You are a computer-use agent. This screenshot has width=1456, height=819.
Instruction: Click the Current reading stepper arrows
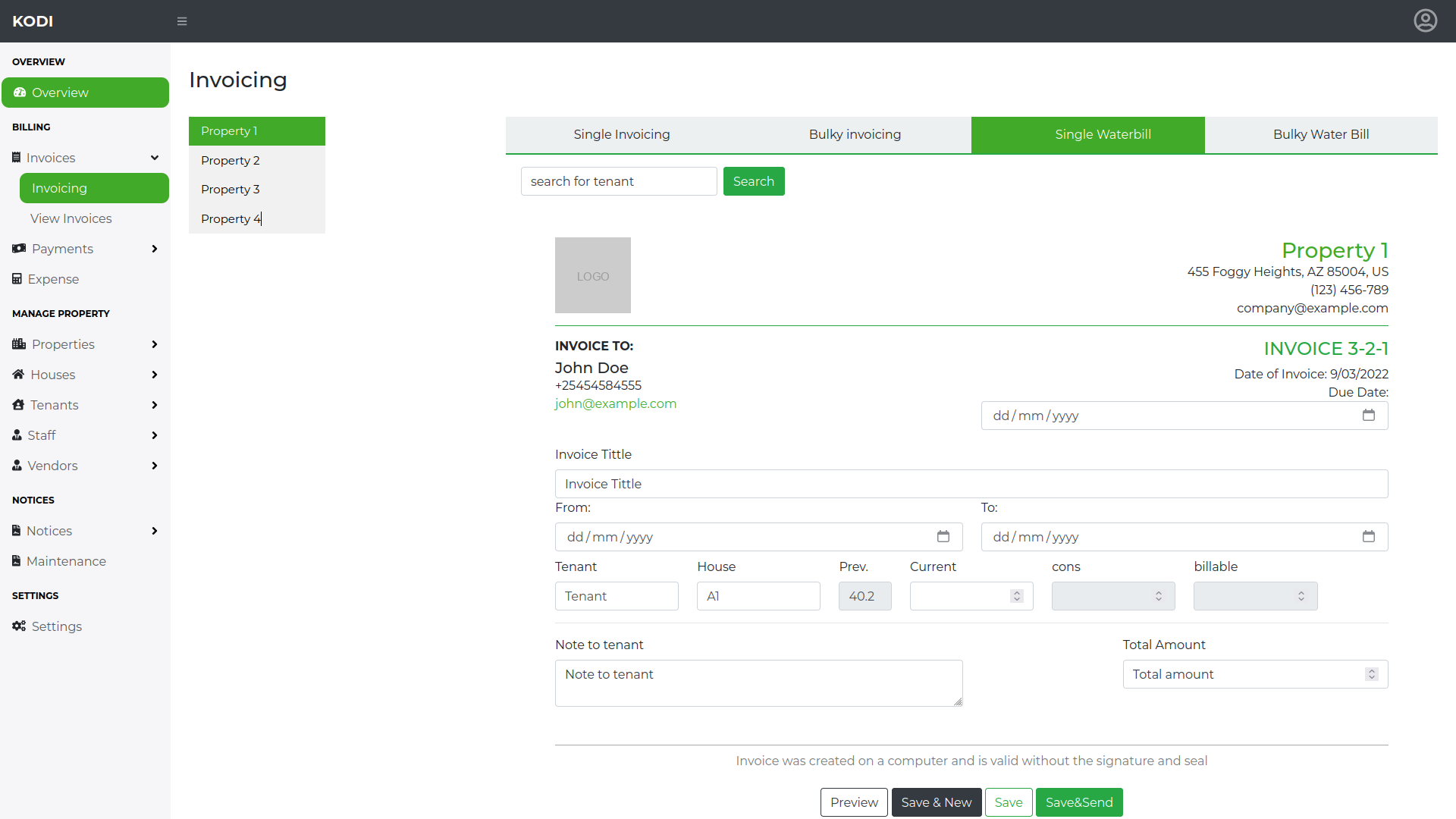point(1016,596)
